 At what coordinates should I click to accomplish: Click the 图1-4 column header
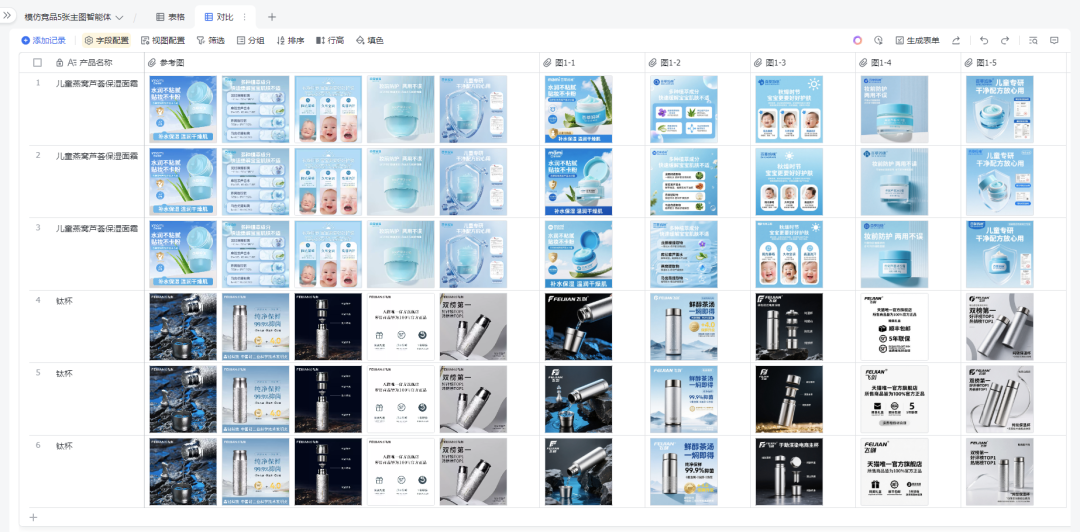point(908,63)
